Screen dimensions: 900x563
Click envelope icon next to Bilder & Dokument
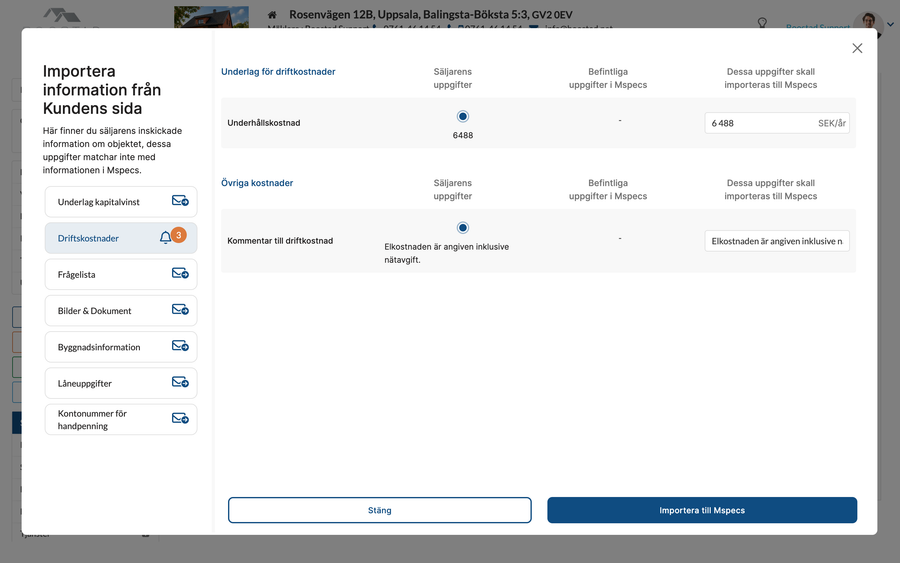pyautogui.click(x=180, y=309)
